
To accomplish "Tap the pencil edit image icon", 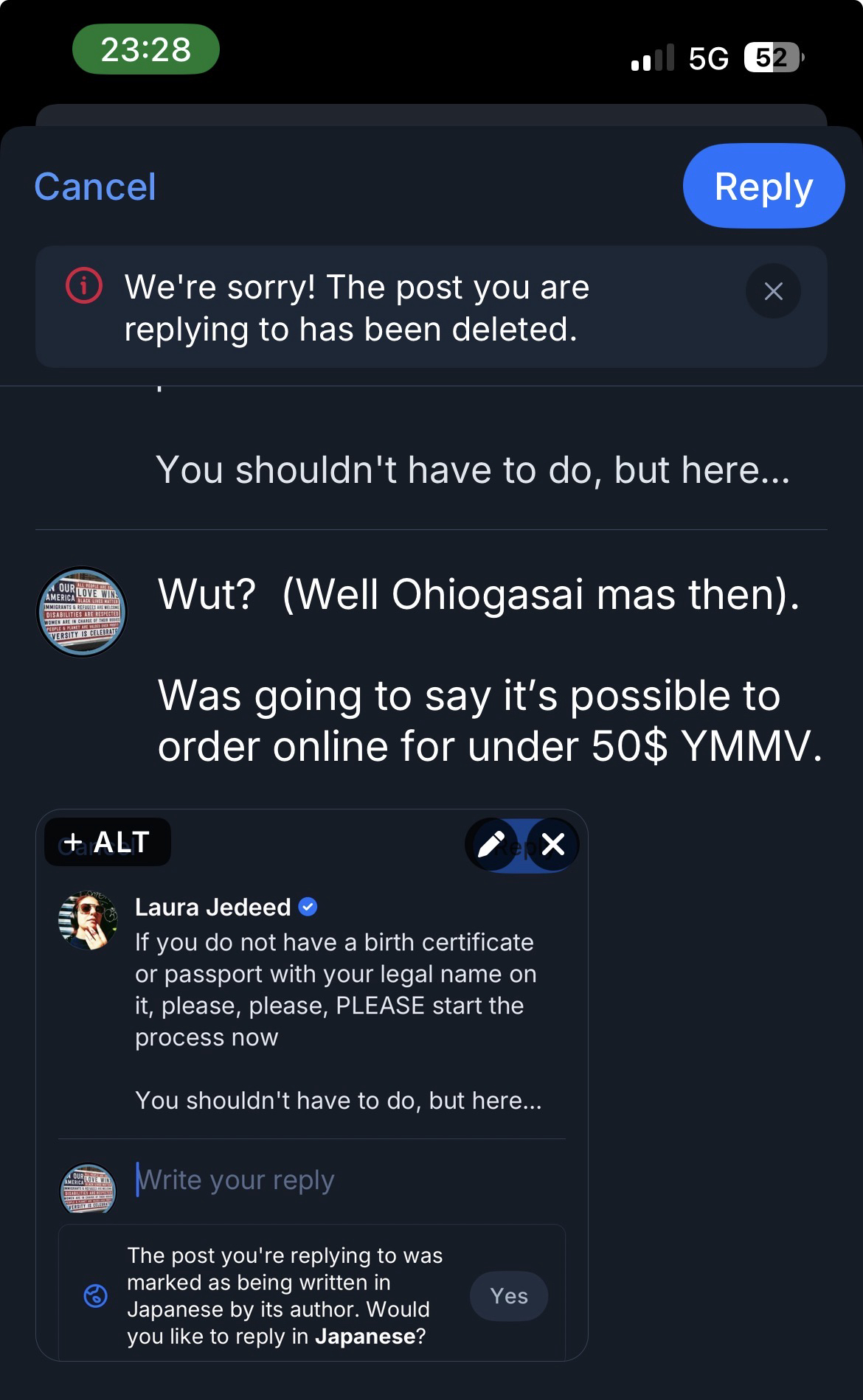I will point(492,844).
